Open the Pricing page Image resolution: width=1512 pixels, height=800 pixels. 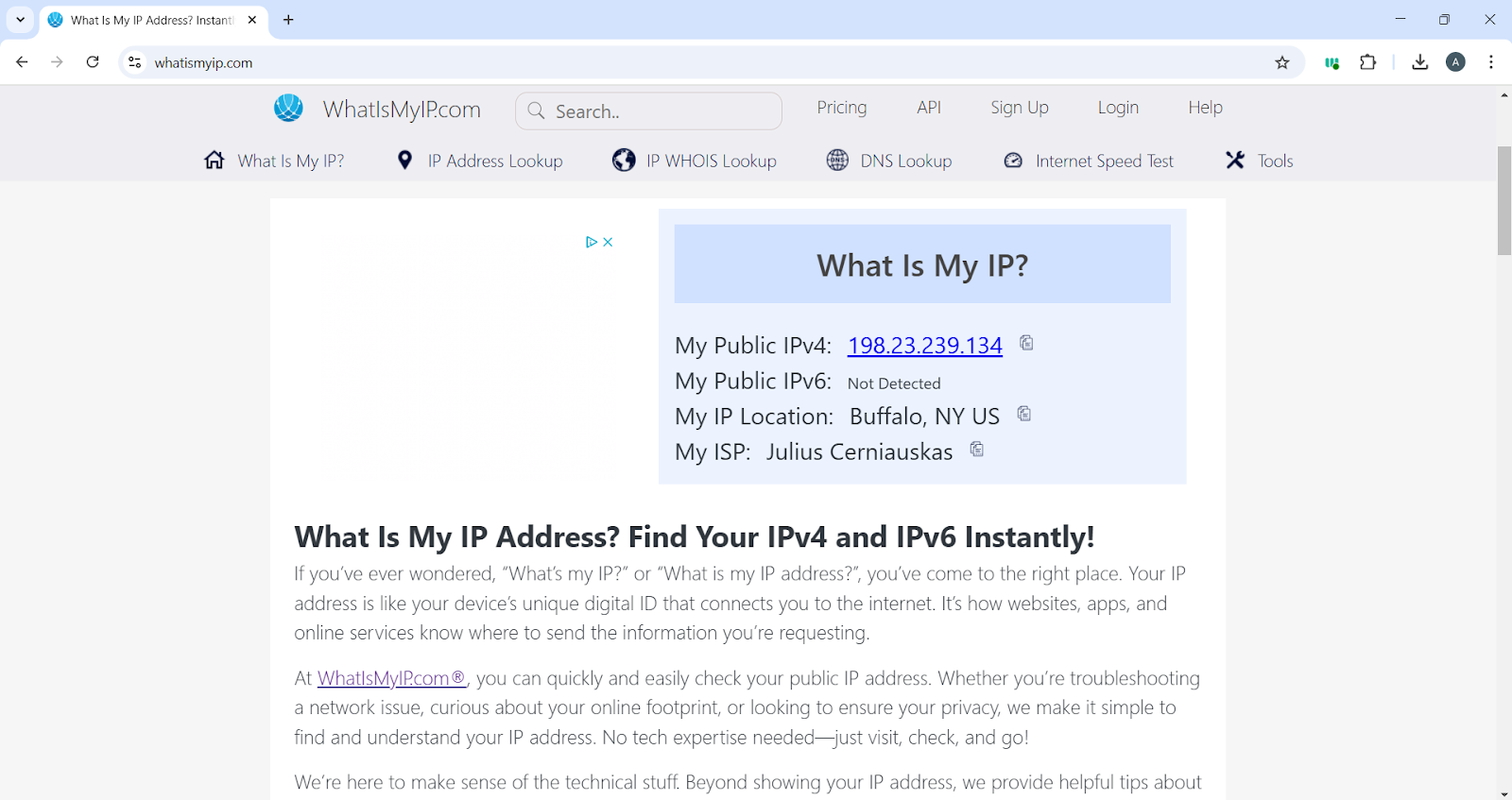pyautogui.click(x=842, y=108)
